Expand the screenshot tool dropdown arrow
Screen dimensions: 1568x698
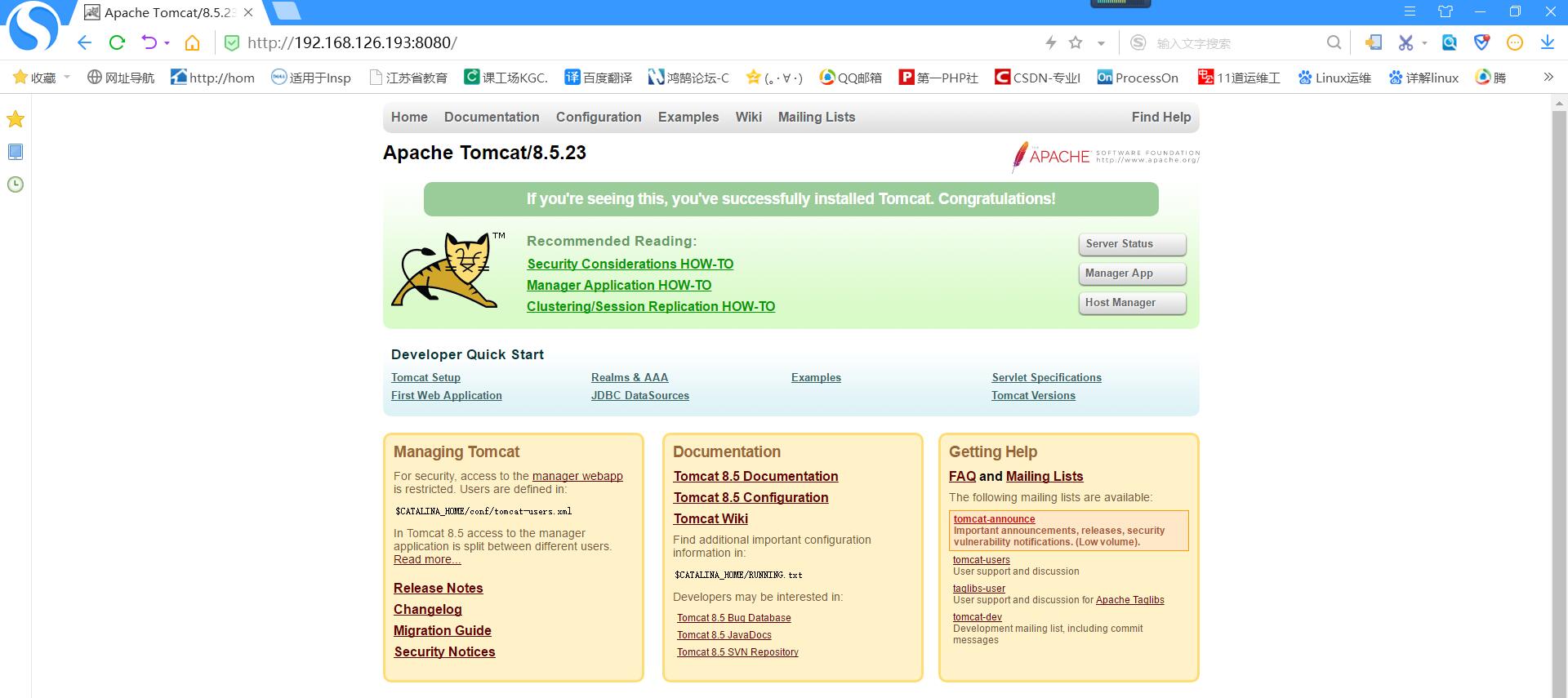(x=1424, y=43)
